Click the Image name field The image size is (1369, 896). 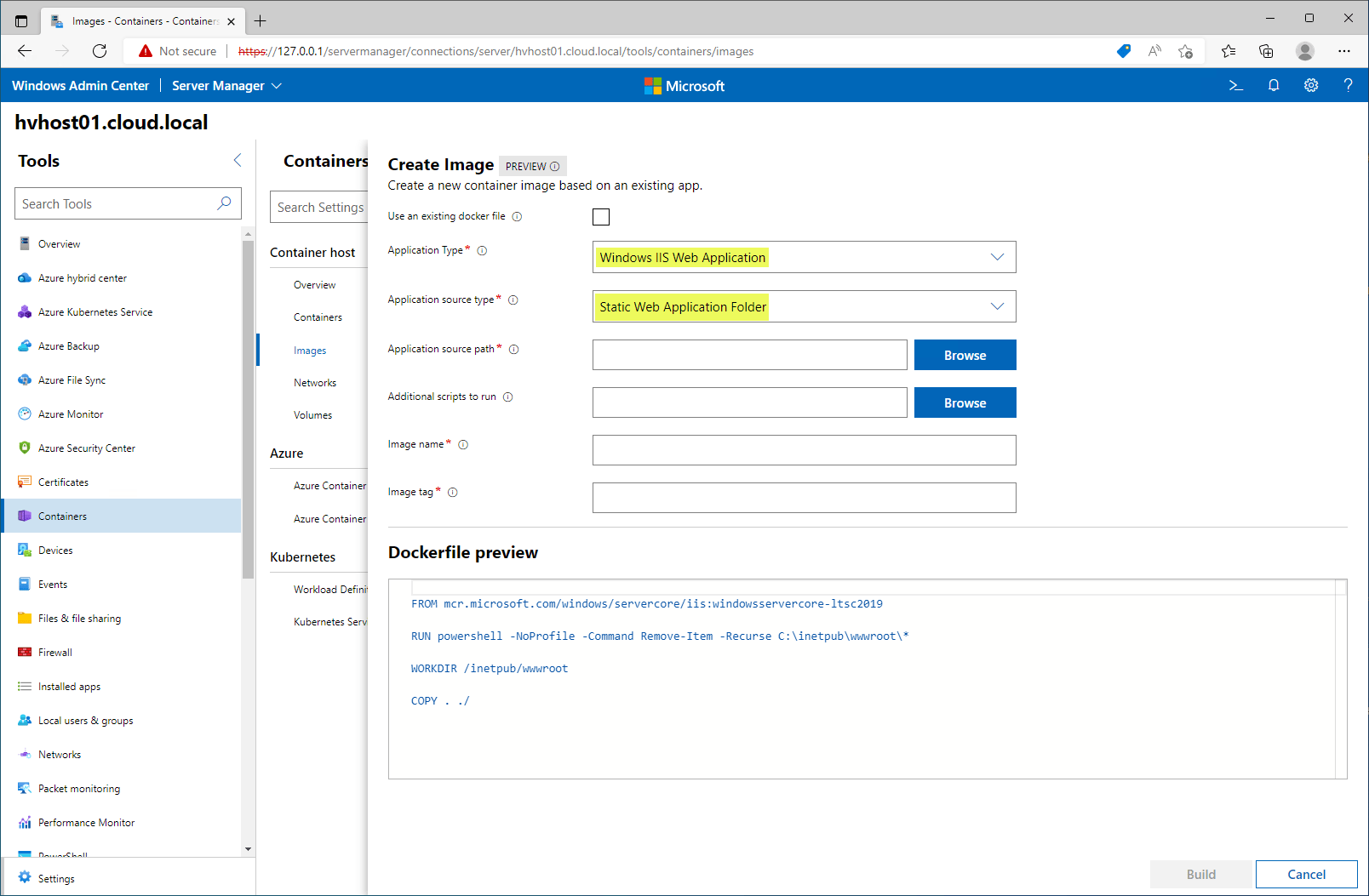(x=805, y=450)
